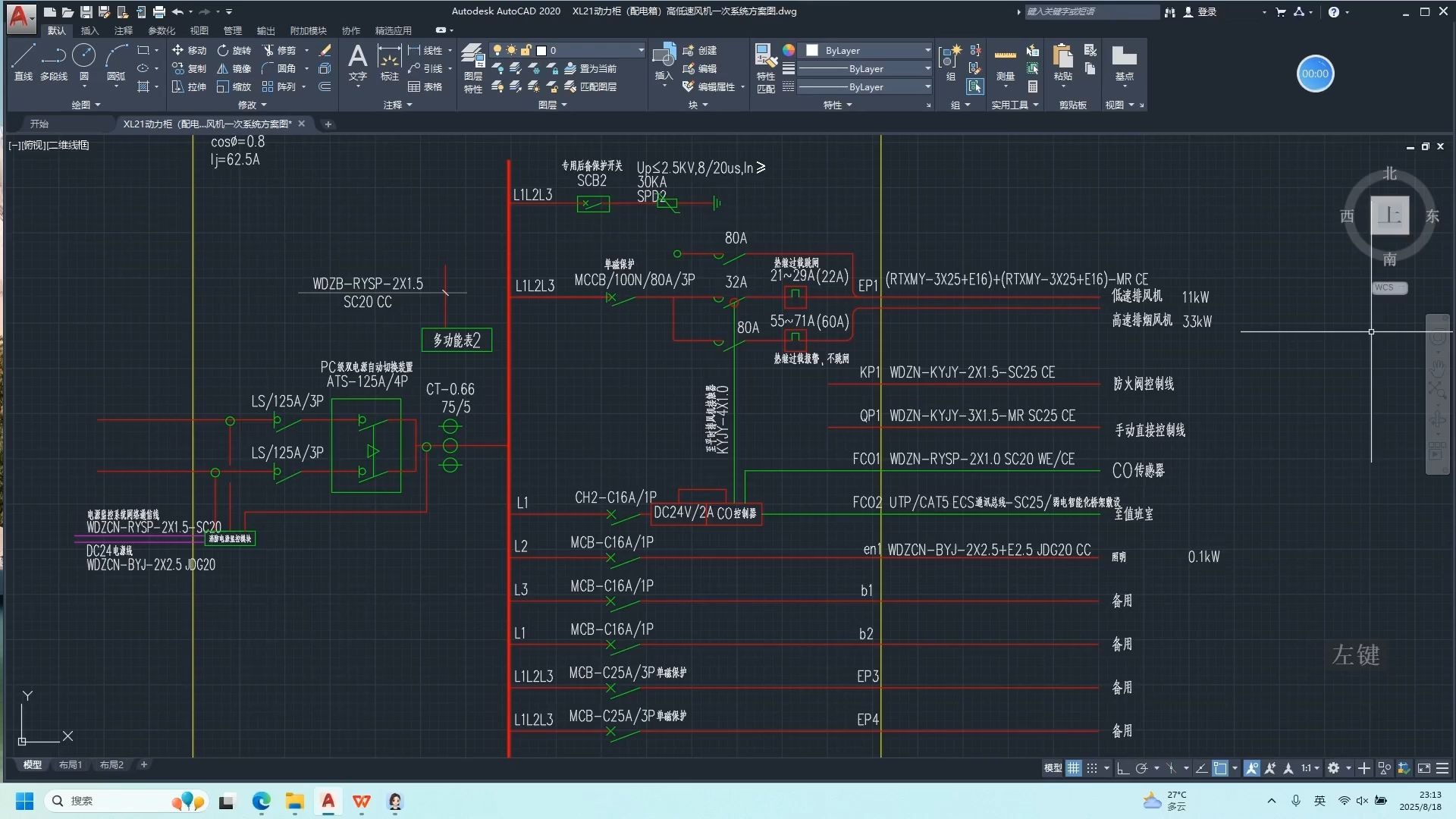The image size is (1456, 819).
Task: Select the 直线 (Line) tool
Action: pos(23,61)
